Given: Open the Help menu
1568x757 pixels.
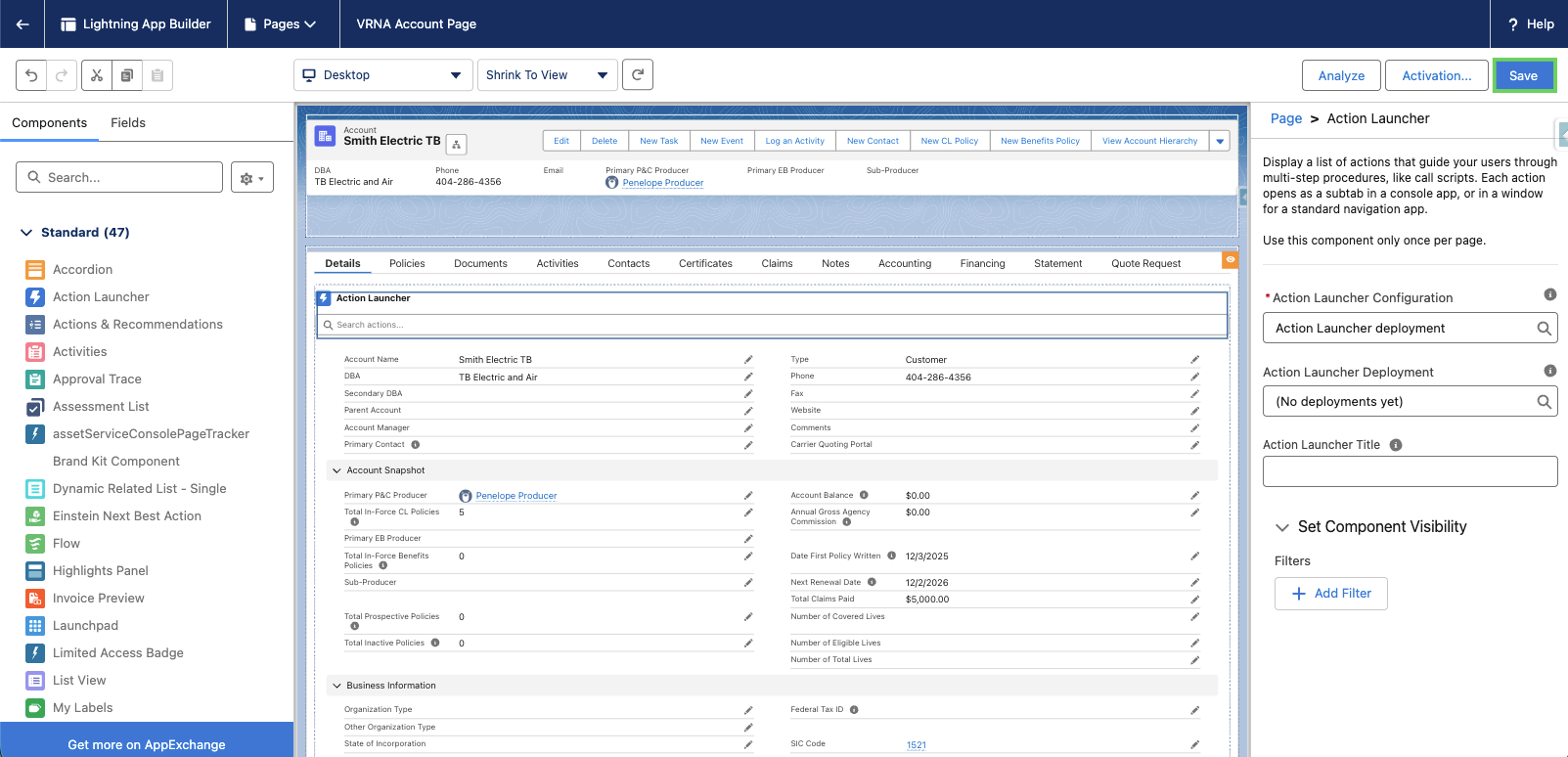Looking at the screenshot, I should pos(1531,23).
